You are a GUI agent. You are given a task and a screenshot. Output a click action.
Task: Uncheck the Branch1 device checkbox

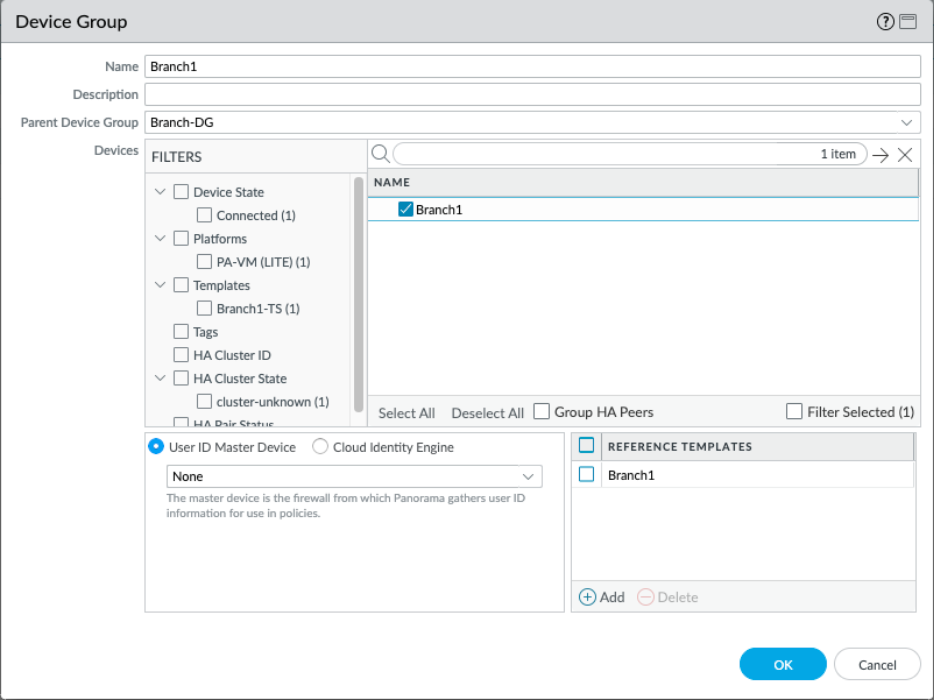(406, 210)
